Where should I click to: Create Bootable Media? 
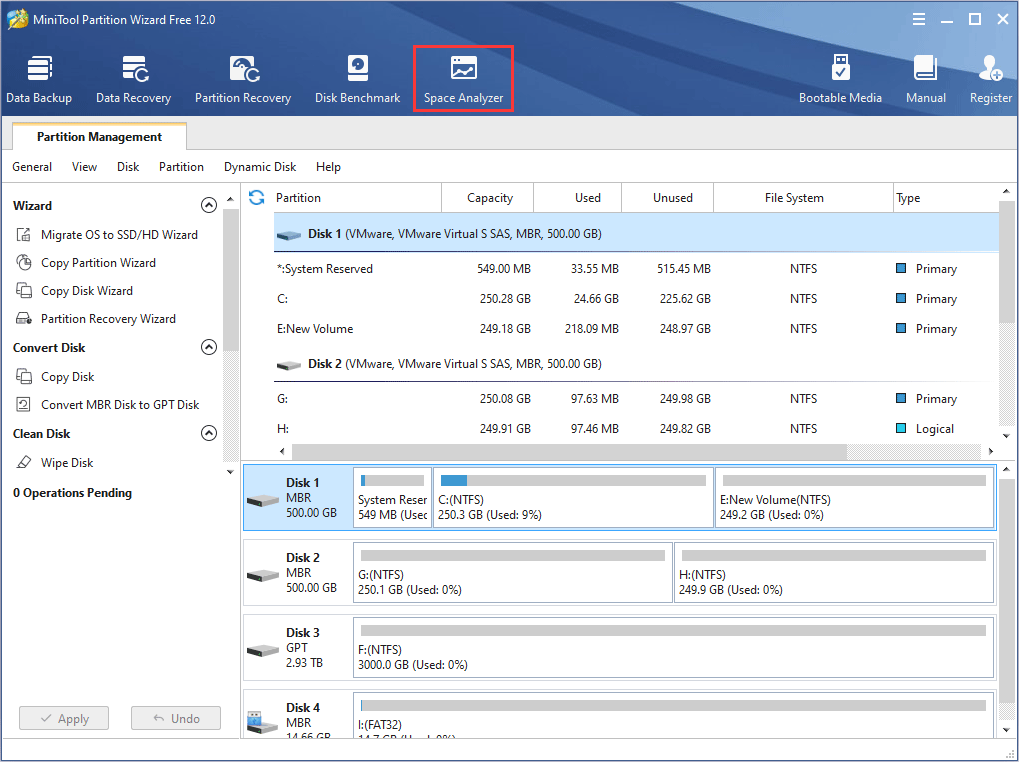pos(840,80)
